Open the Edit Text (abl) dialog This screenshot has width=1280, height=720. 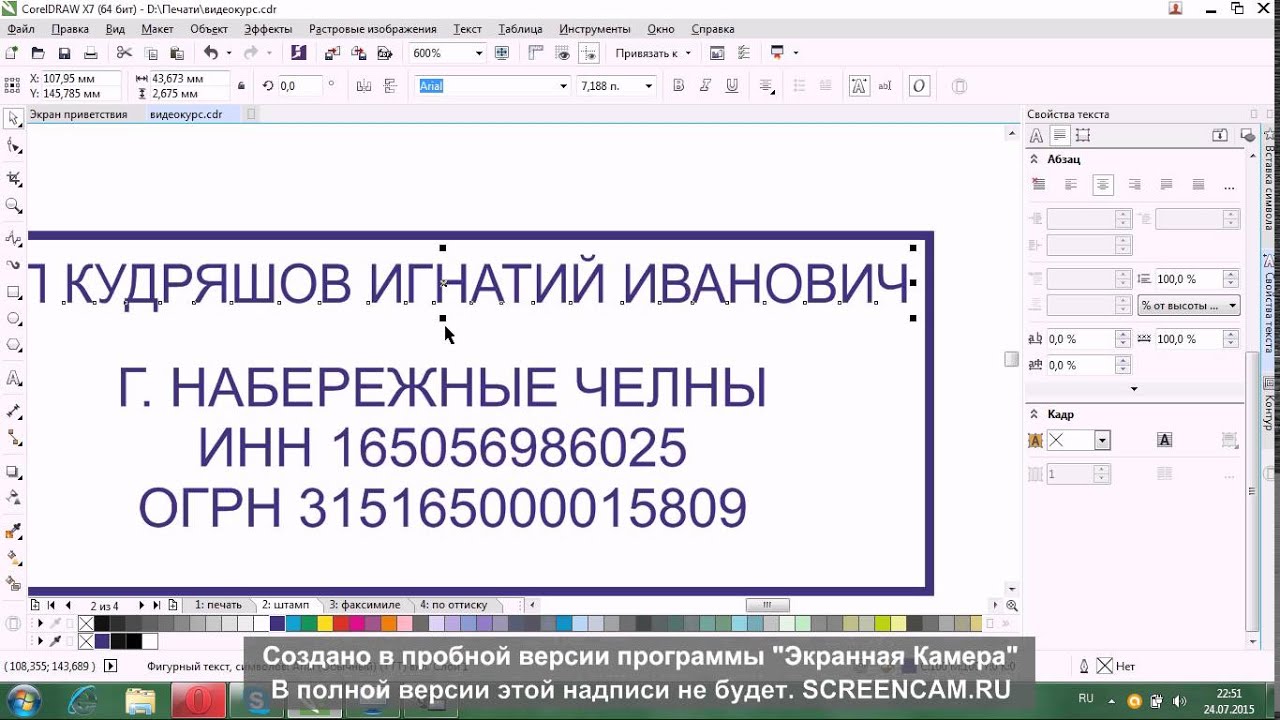[x=885, y=86]
